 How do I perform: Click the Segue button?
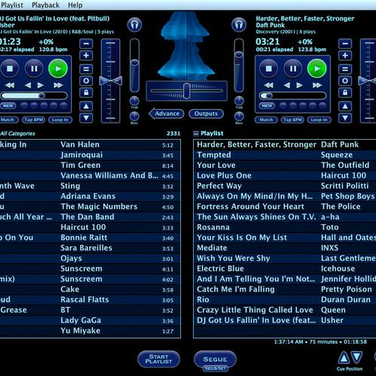[x=215, y=359]
